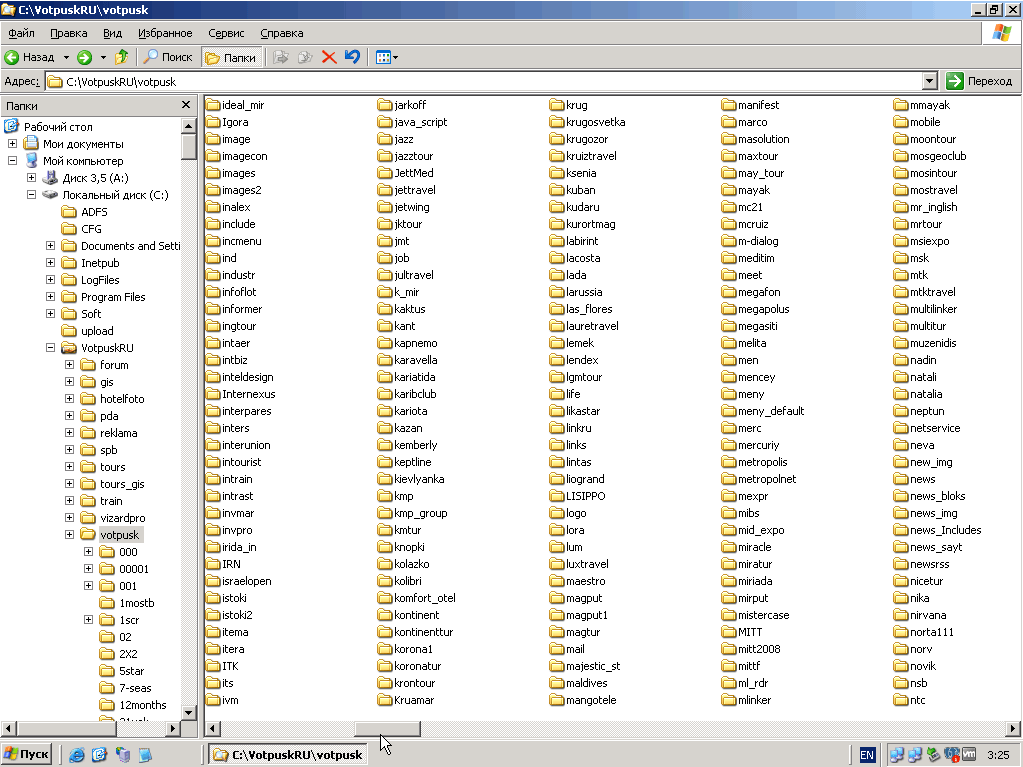
Task: Open Search (Поиск) in toolbar
Action: tap(169, 57)
